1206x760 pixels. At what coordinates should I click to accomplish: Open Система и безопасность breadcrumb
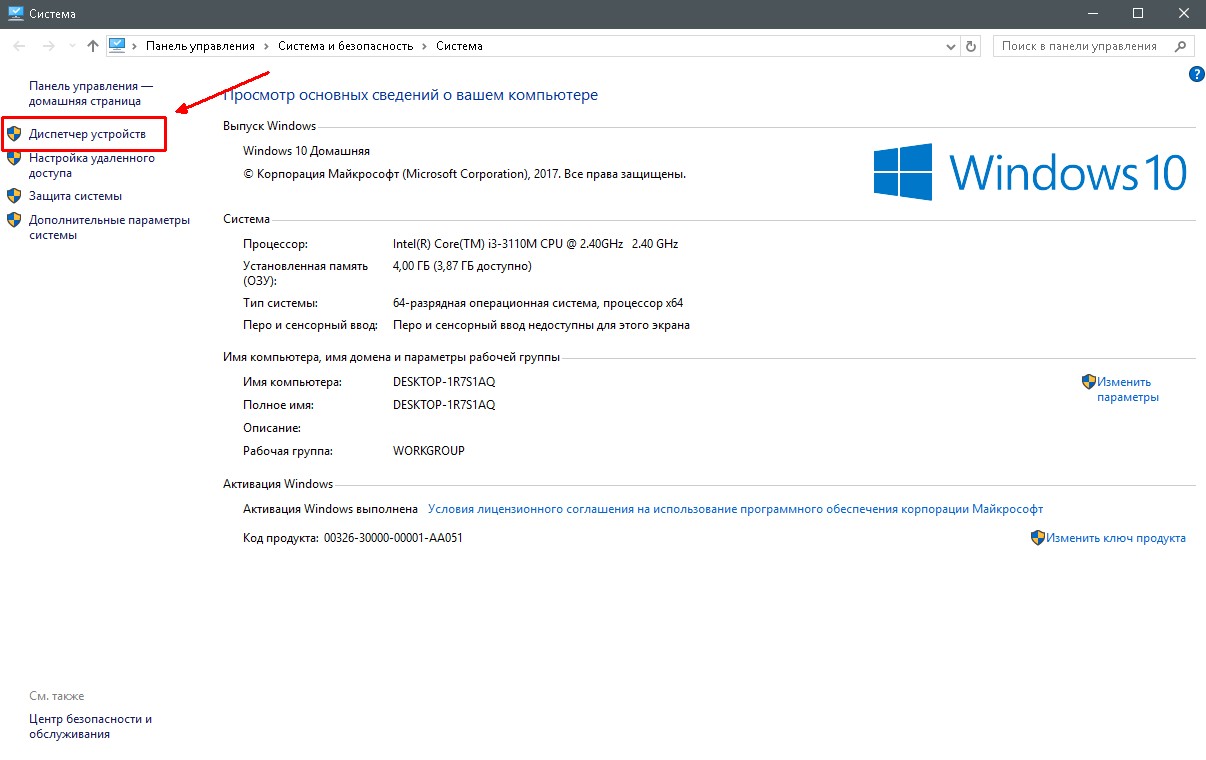click(x=345, y=46)
